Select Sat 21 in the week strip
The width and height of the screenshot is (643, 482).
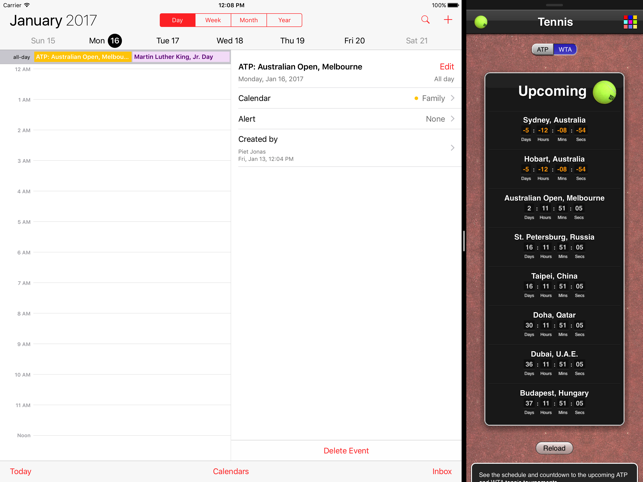[x=417, y=41]
